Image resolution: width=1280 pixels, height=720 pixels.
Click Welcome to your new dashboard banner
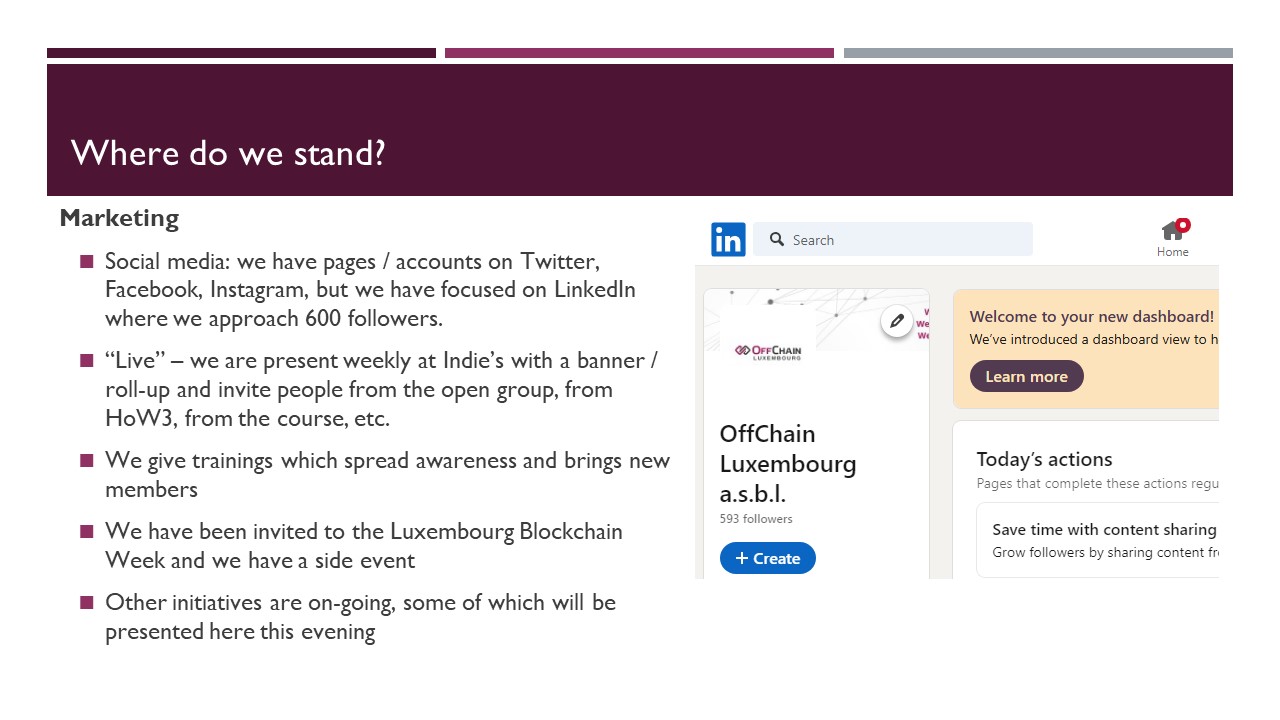point(1086,349)
